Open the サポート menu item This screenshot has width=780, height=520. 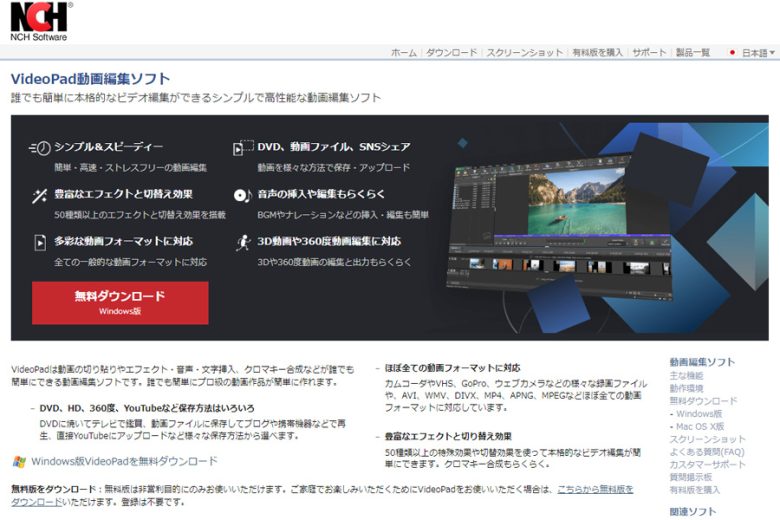point(649,53)
